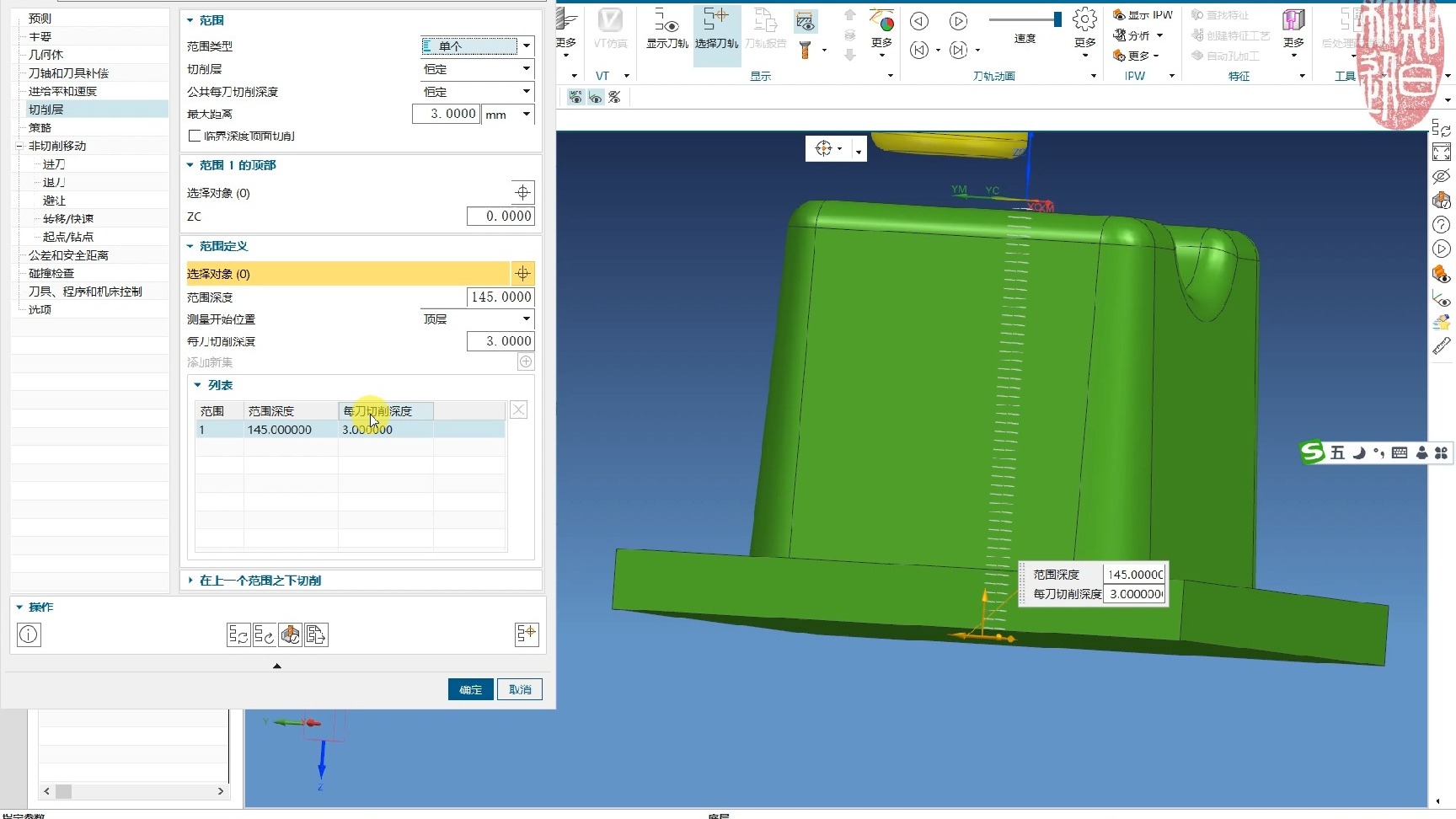Click the 取消 (Cancel) button

coord(520,689)
